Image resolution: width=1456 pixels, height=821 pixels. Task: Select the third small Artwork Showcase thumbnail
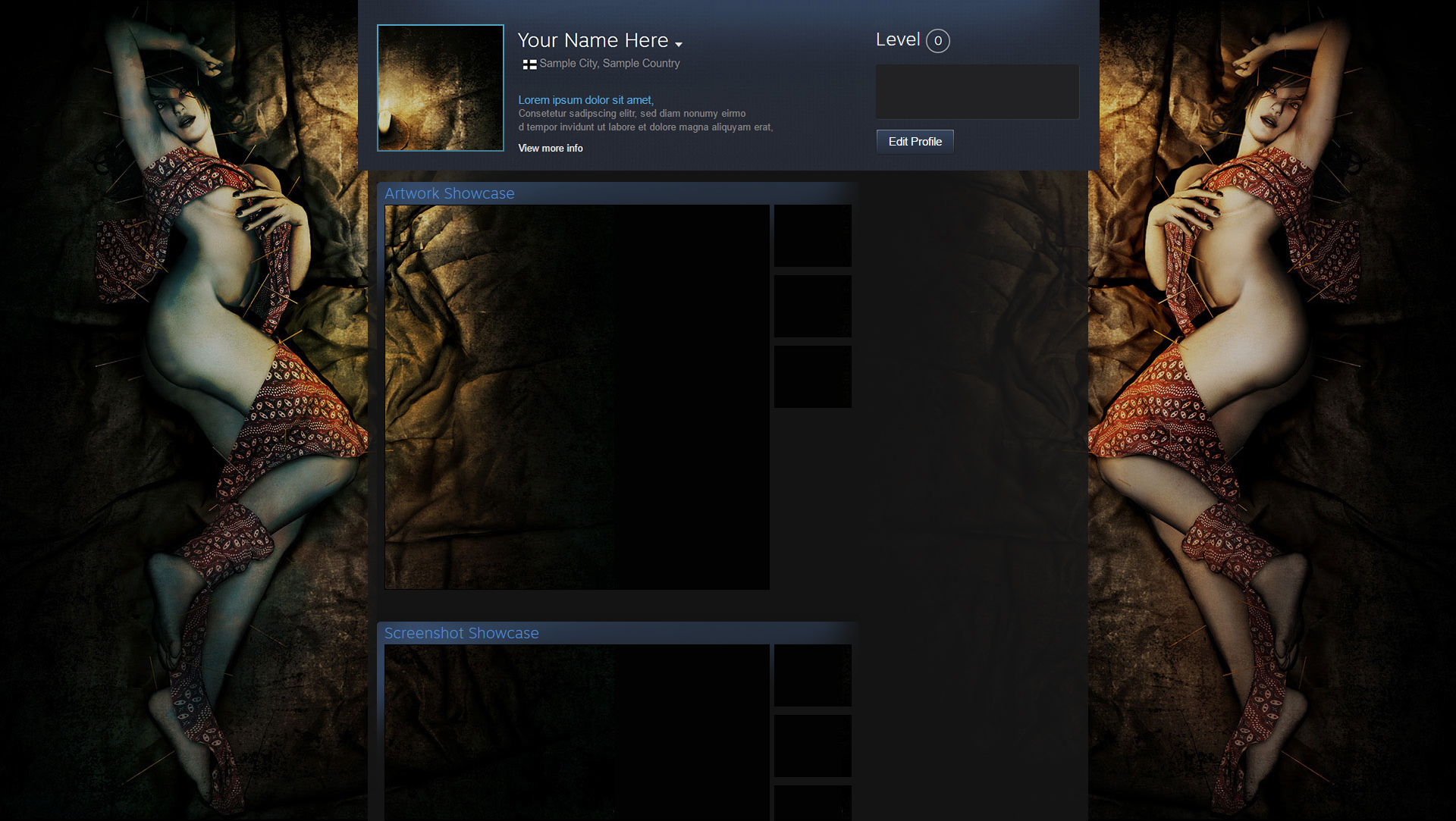(812, 377)
